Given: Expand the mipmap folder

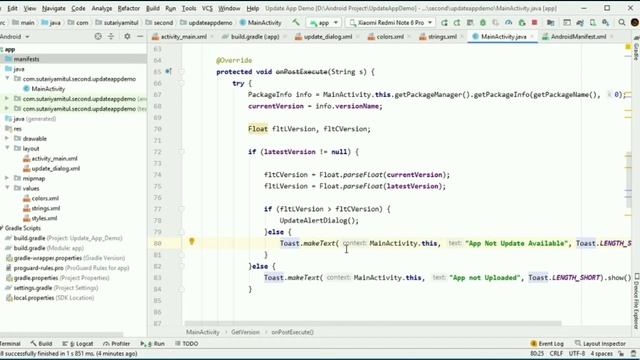Looking at the screenshot, I should [x=7, y=178].
